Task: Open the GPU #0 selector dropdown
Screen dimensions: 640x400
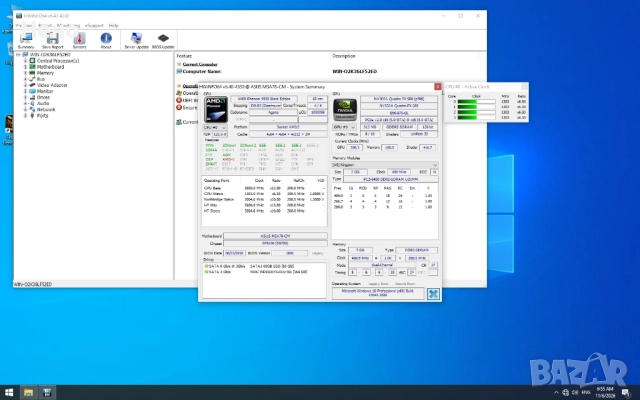Action: click(x=344, y=127)
